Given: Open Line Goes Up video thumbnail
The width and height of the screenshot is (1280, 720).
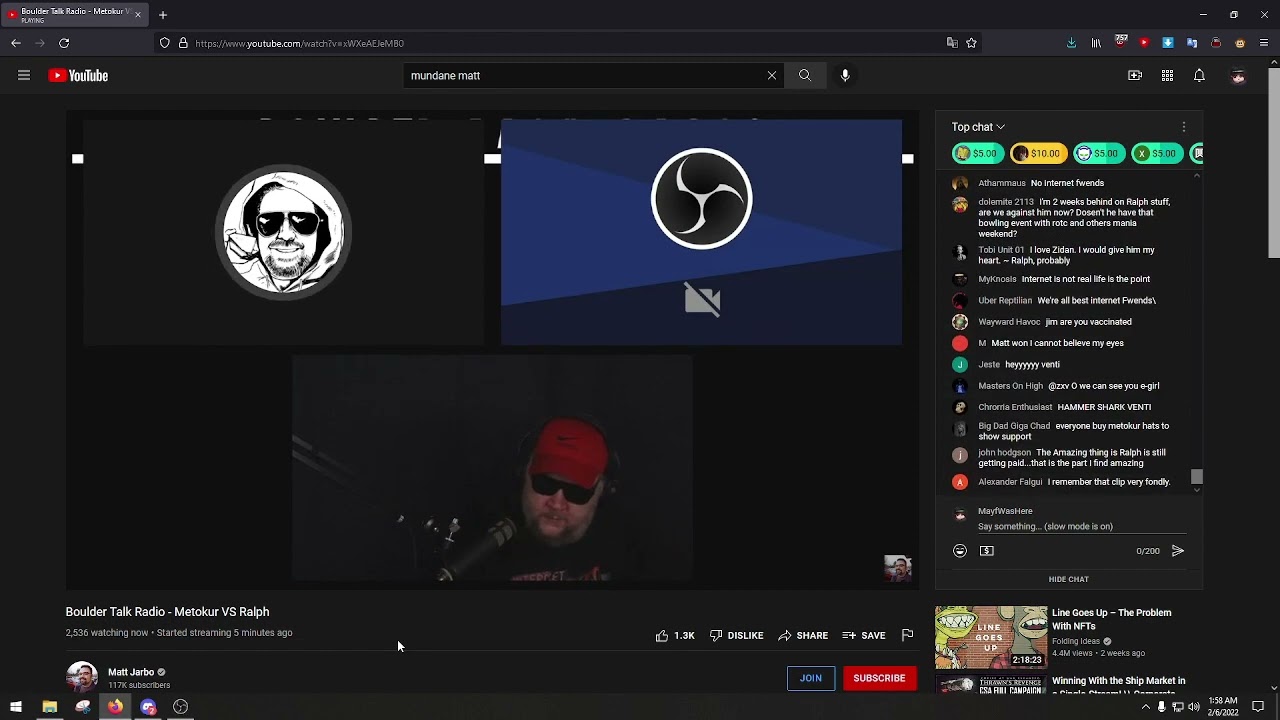Looking at the screenshot, I should pos(991,637).
